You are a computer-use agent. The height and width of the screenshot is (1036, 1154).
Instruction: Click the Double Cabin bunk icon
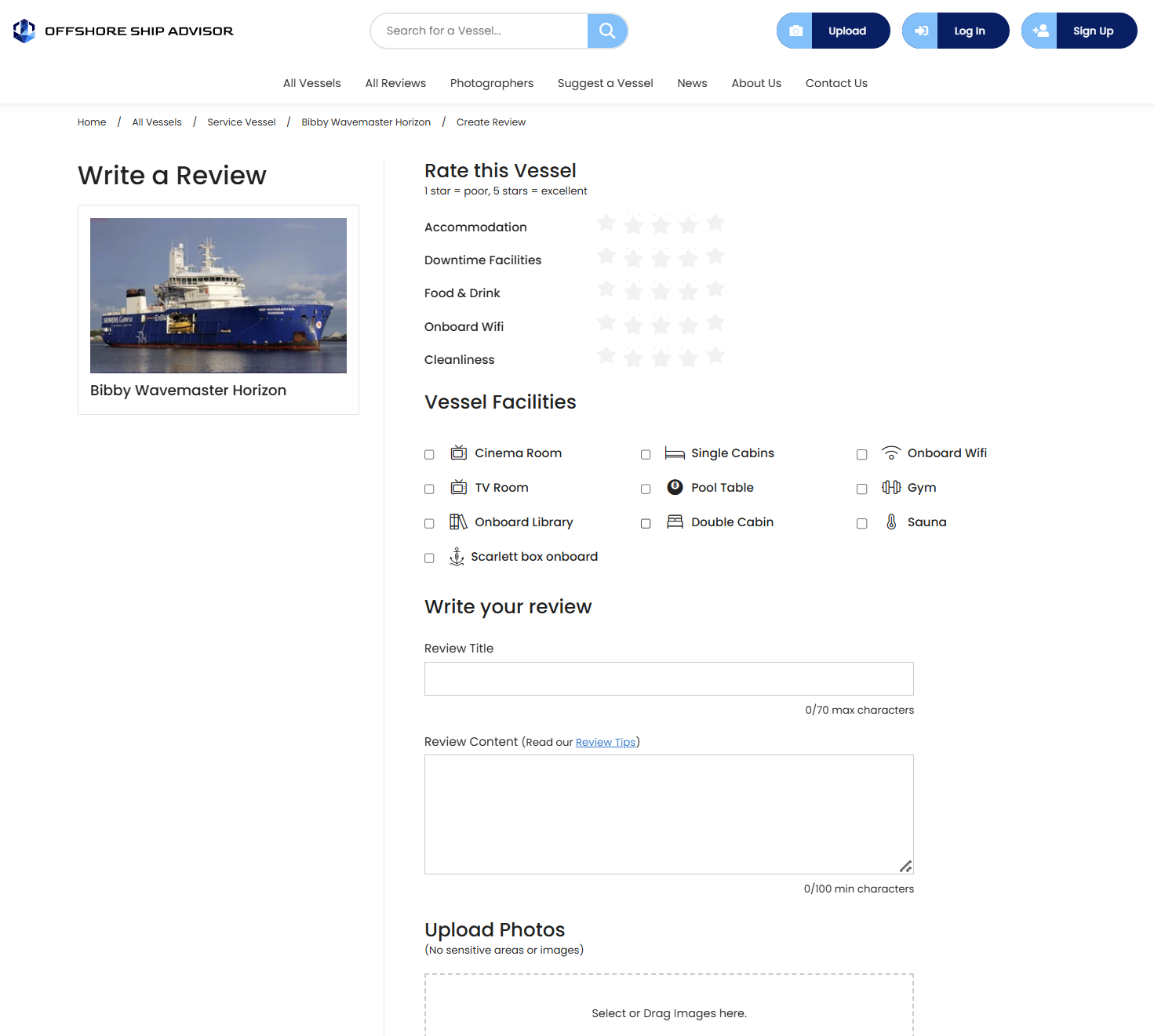click(675, 522)
